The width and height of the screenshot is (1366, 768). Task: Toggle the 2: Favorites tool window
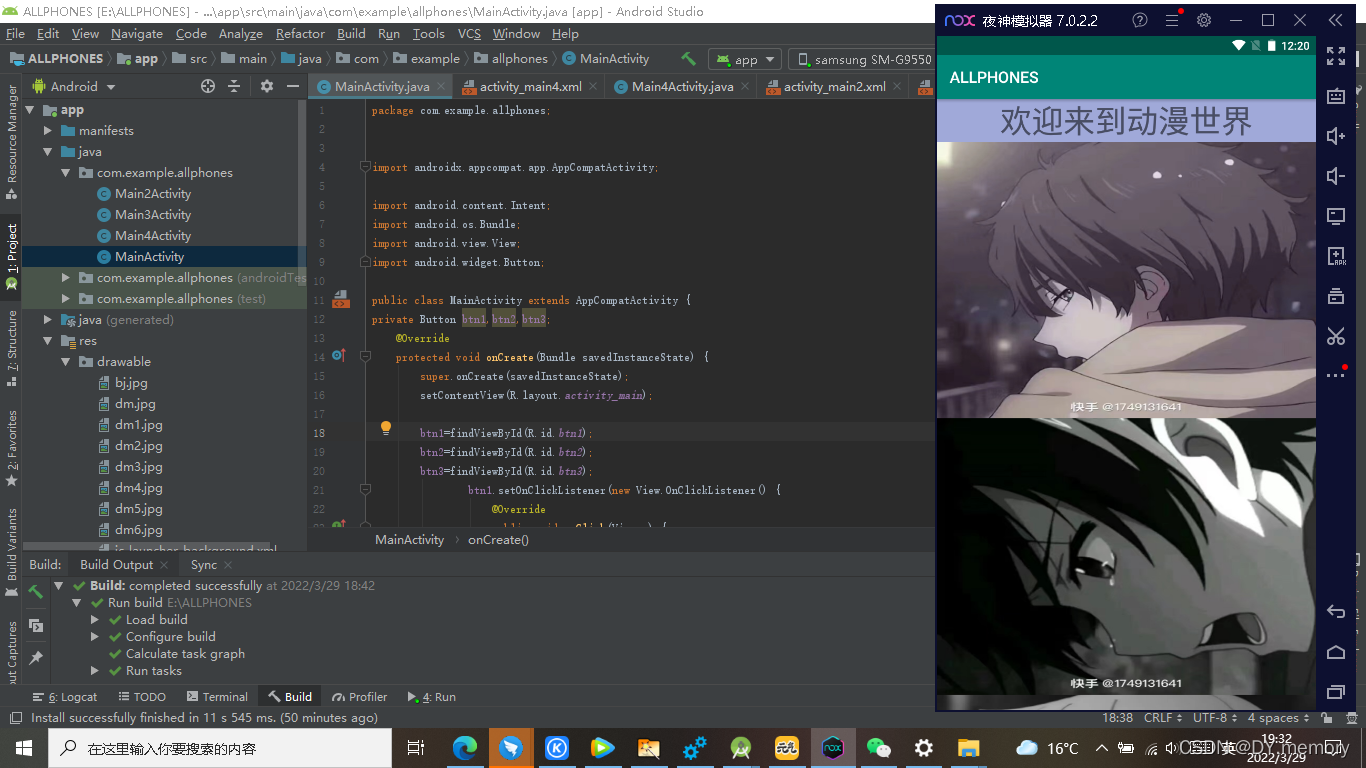[12, 448]
